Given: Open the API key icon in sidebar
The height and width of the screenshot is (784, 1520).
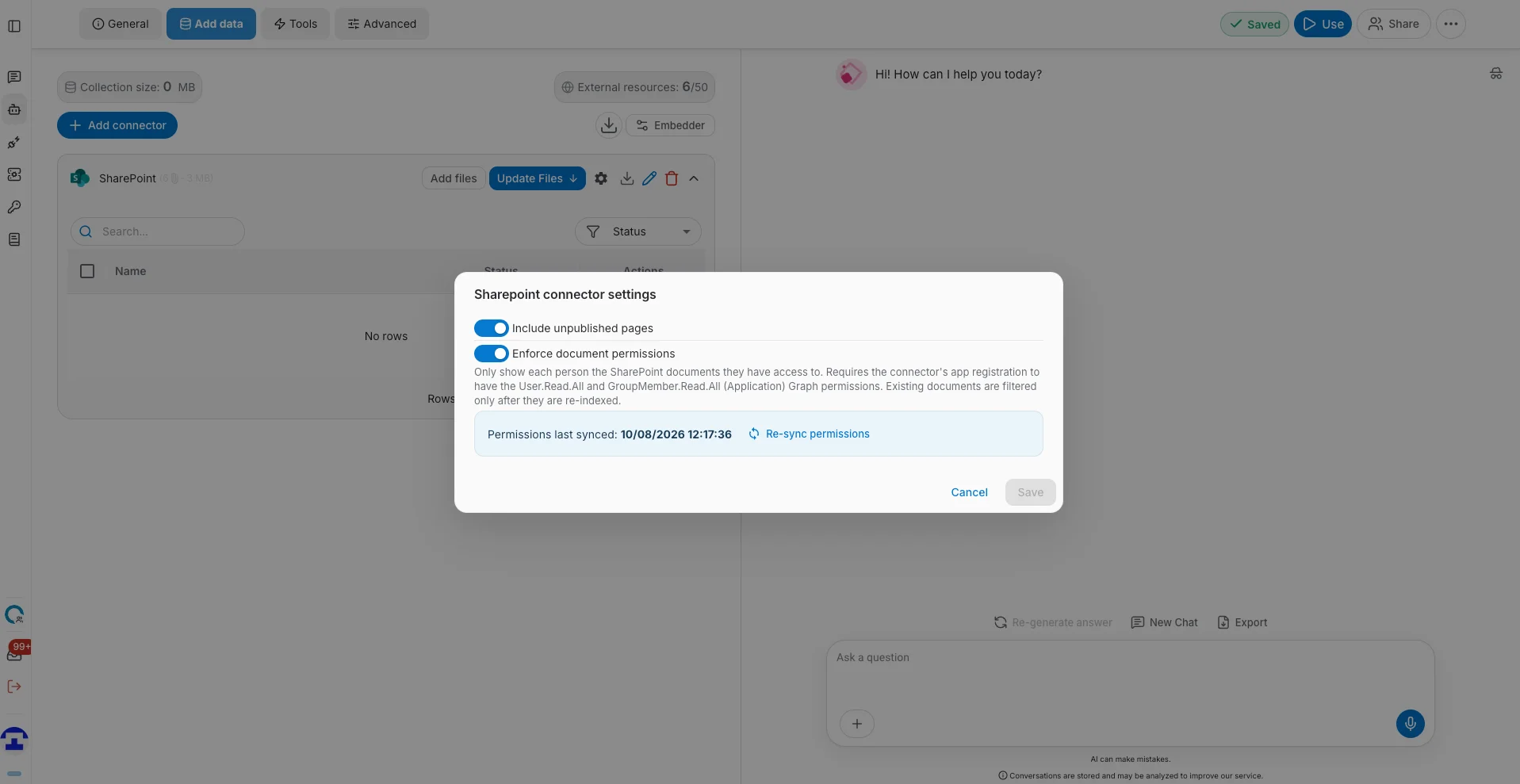Looking at the screenshot, I should pos(14,207).
